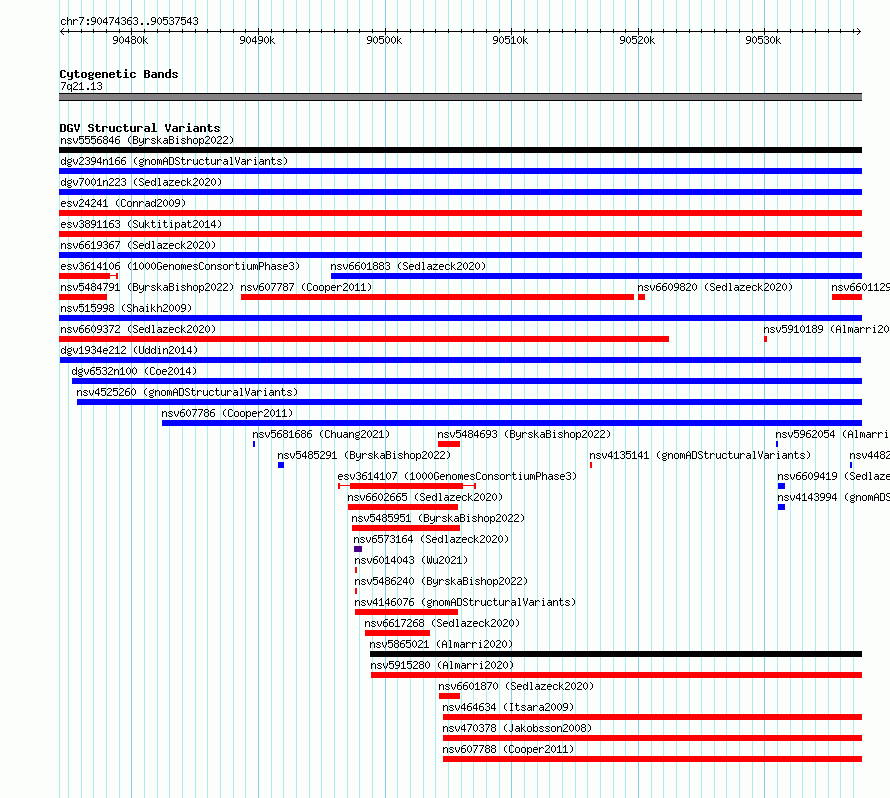Open variant dgv7001n223 (Sedlazeck2020)
The height and width of the screenshot is (798, 890).
(141, 182)
